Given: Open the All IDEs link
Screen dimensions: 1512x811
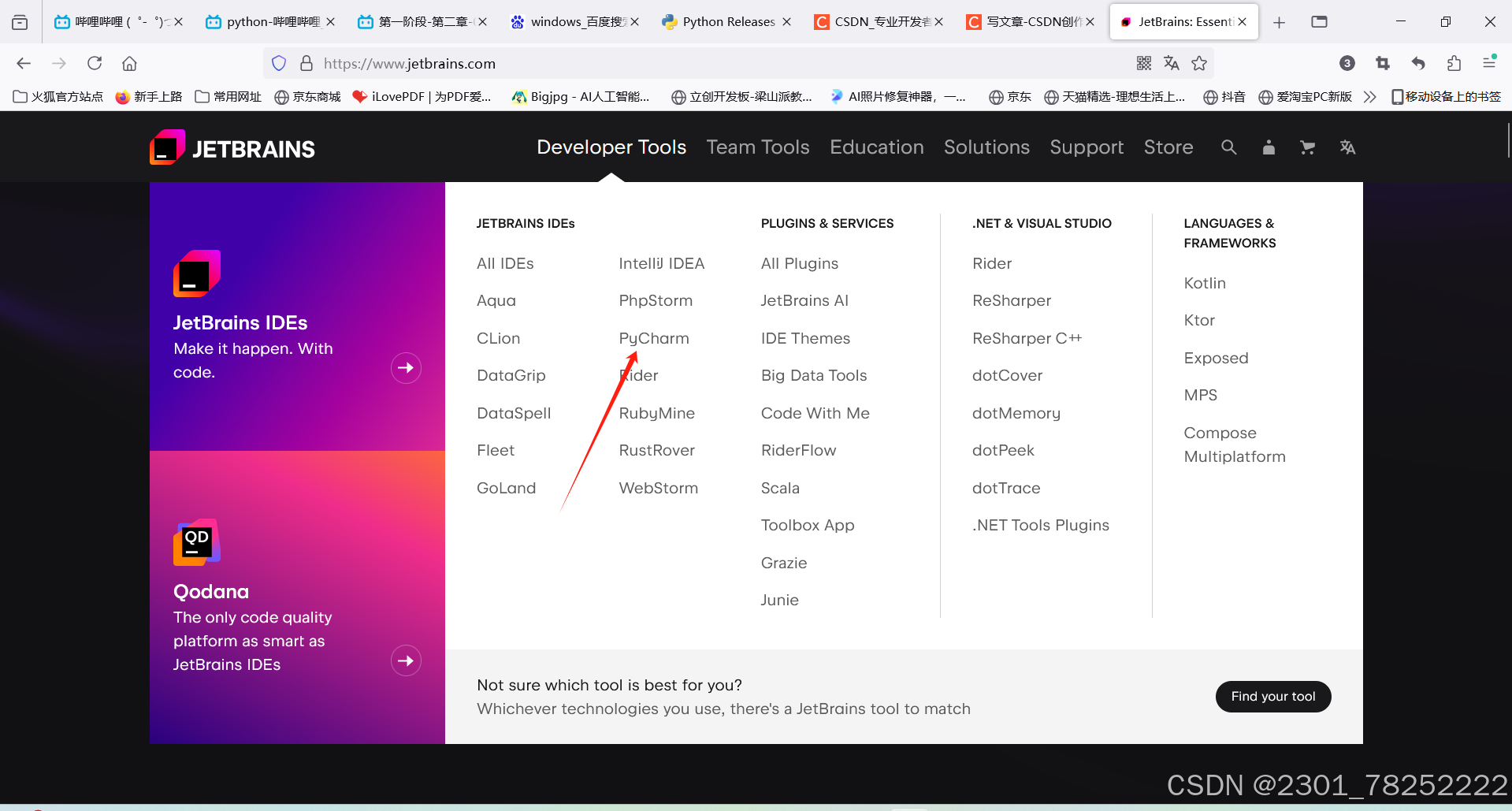Looking at the screenshot, I should coord(505,263).
